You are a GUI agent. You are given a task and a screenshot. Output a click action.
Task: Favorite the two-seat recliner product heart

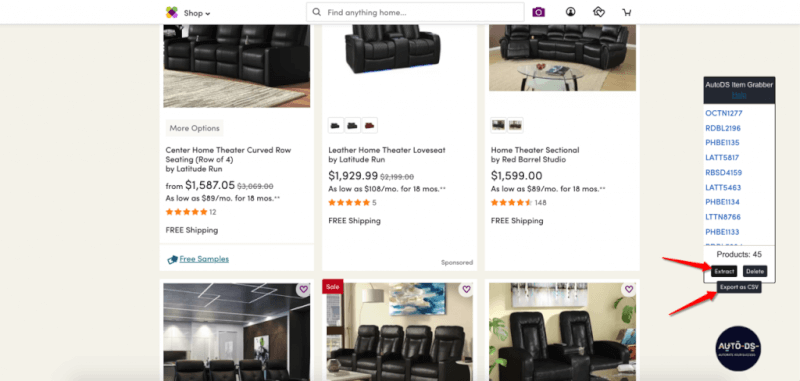click(629, 289)
